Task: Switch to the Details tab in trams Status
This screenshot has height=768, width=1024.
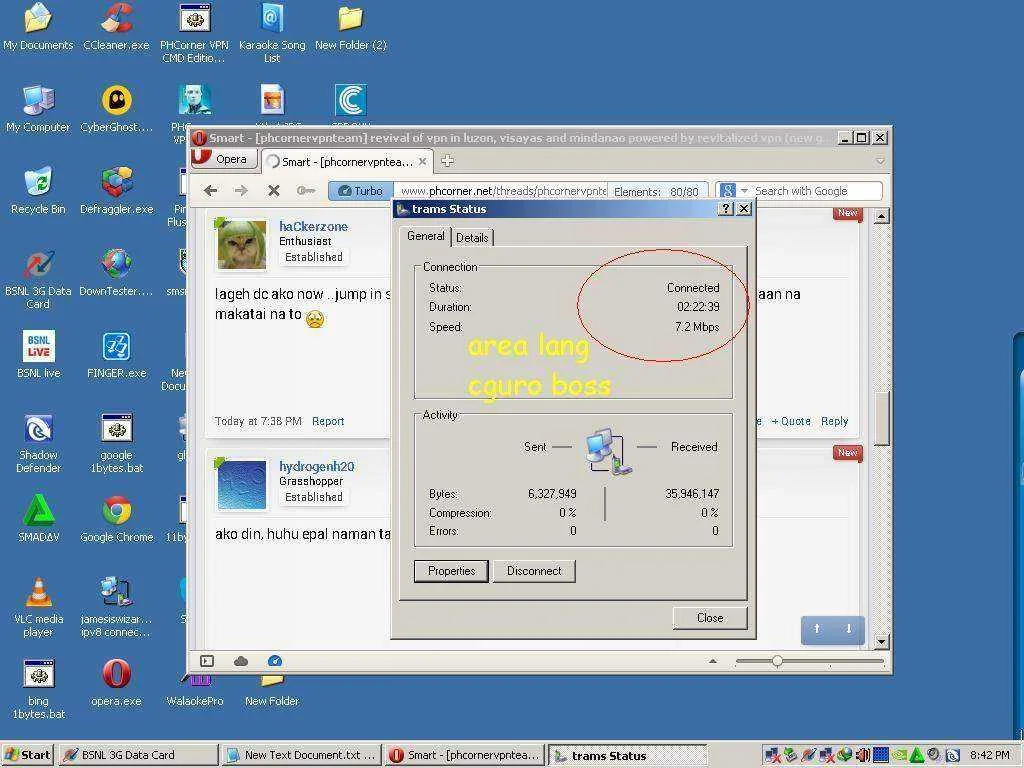Action: (x=472, y=238)
